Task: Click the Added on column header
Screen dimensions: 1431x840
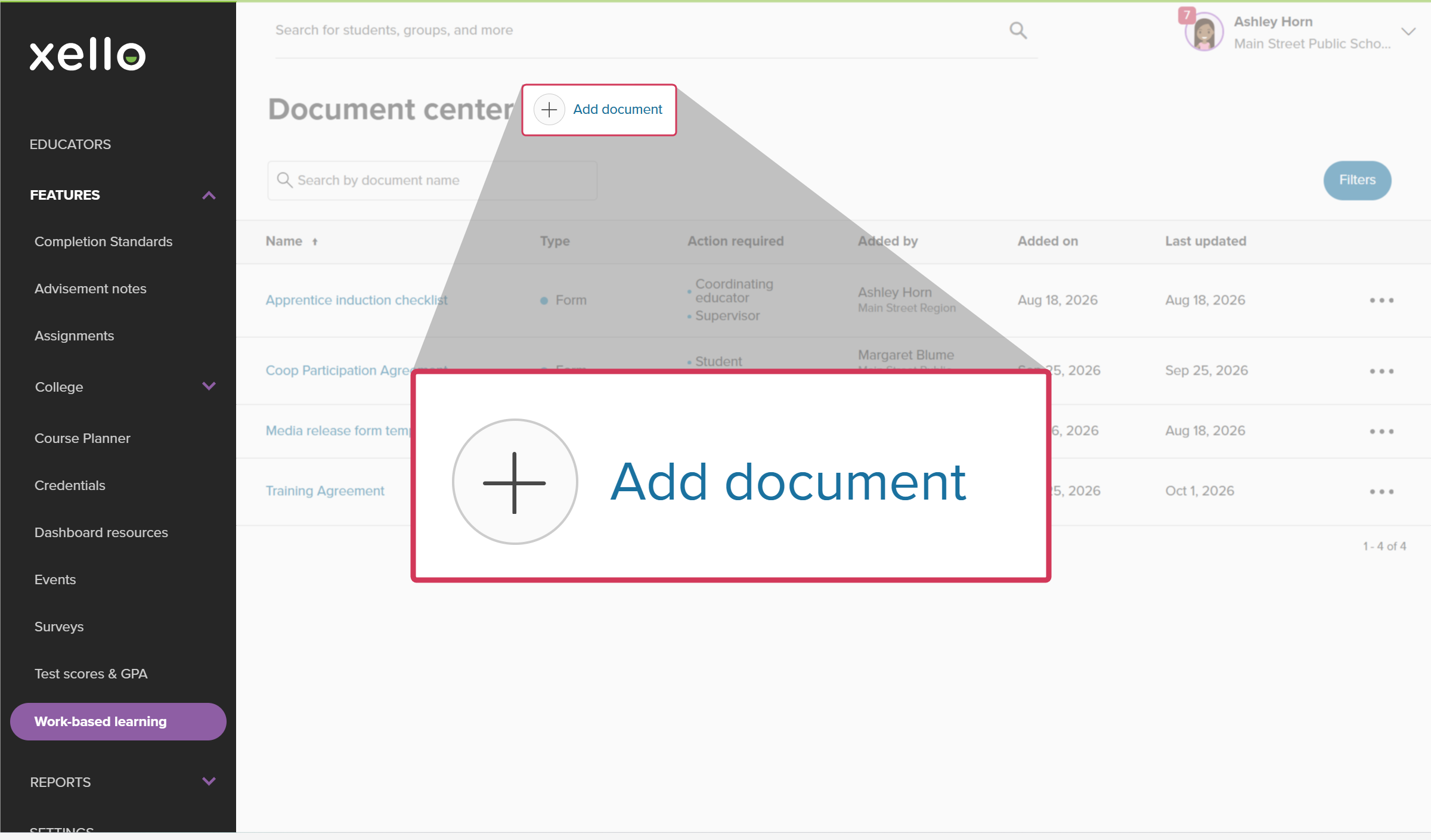Action: pyautogui.click(x=1048, y=241)
